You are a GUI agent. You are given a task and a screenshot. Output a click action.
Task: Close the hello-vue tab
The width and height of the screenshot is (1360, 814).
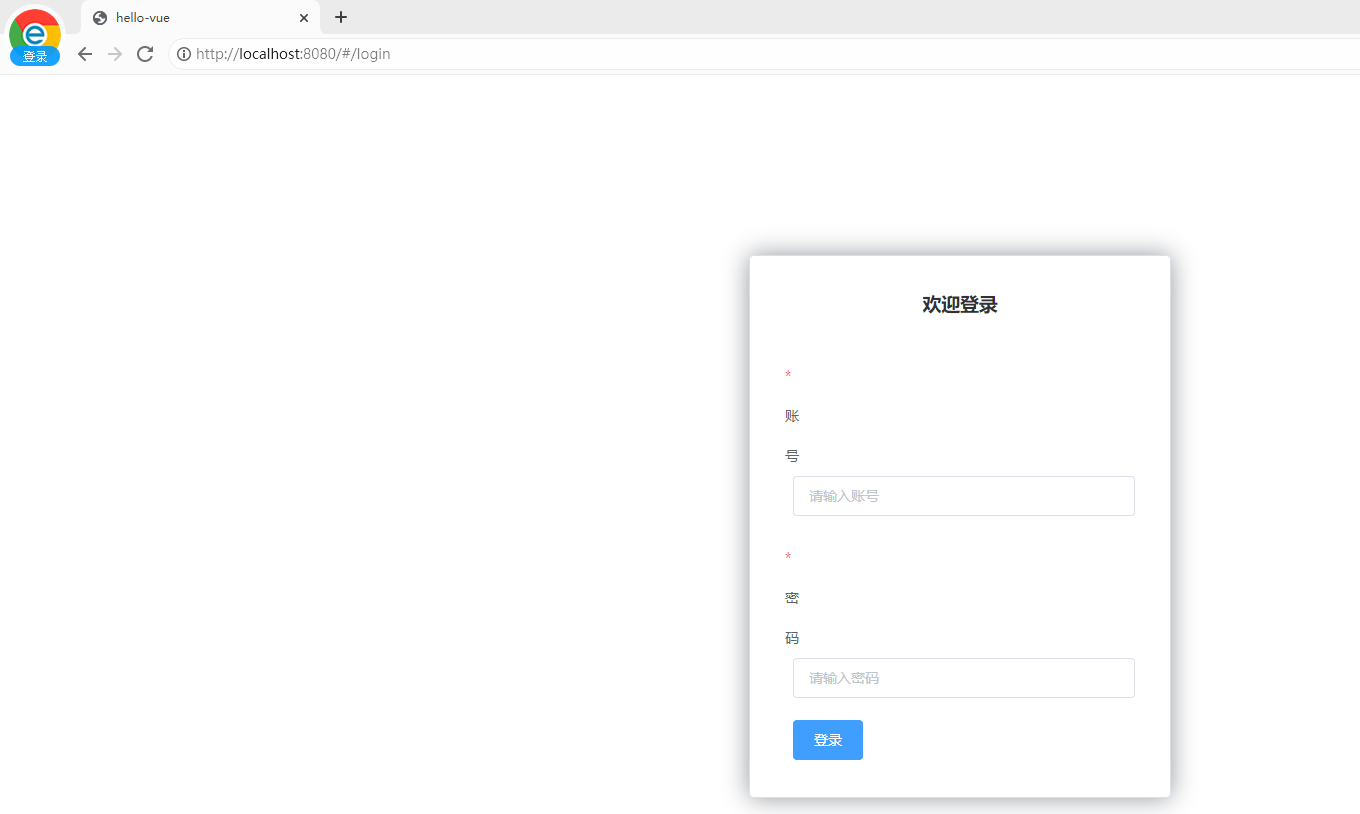click(x=304, y=17)
